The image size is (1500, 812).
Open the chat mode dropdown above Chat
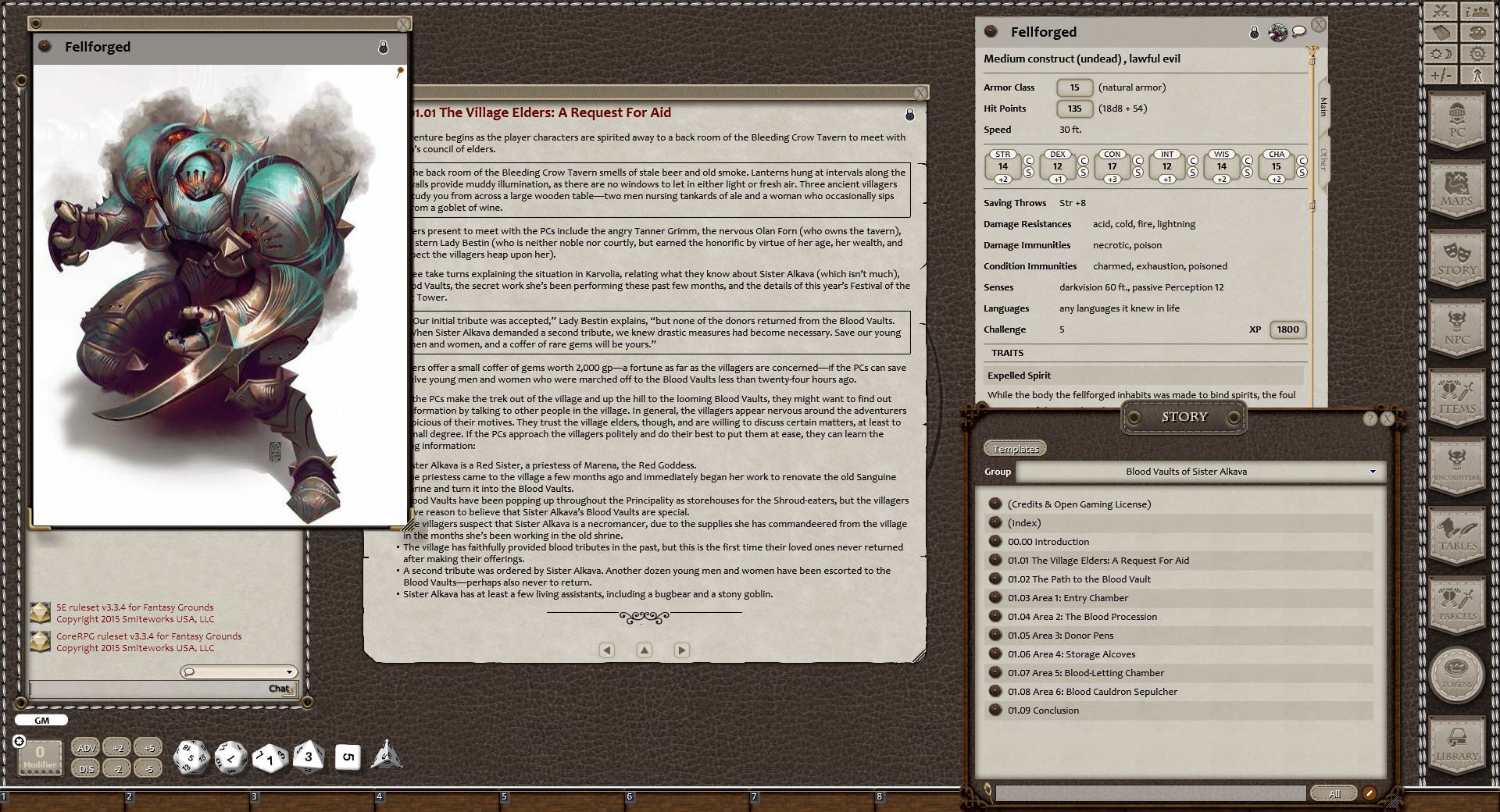(x=238, y=671)
